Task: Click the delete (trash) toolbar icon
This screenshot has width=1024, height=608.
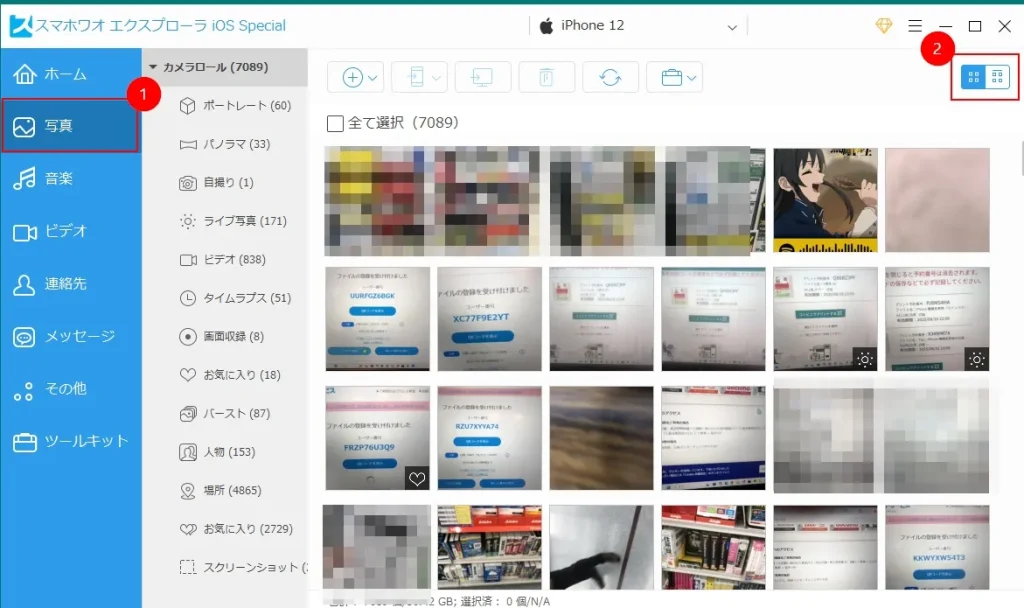Action: 545,76
